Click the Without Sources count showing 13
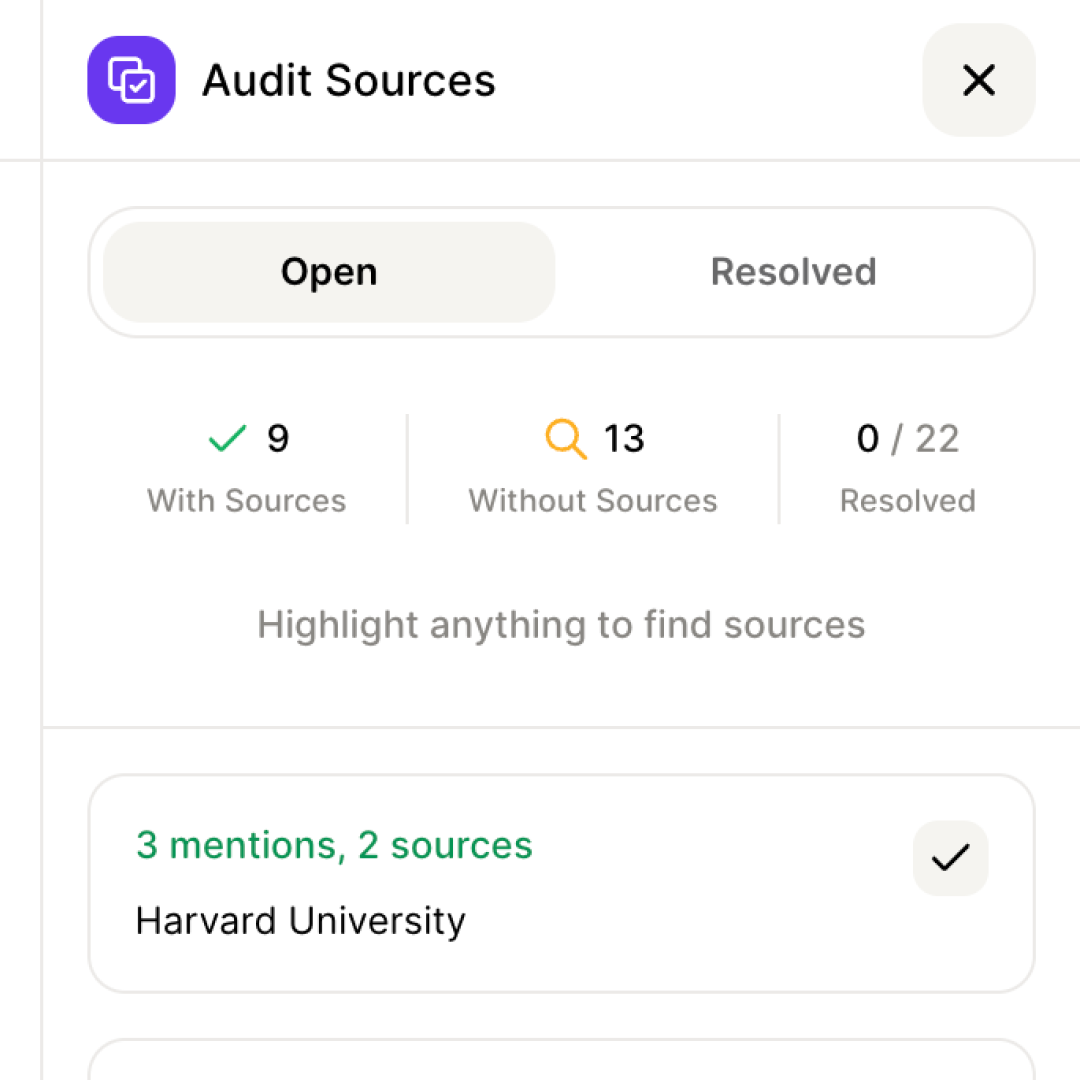 click(624, 438)
